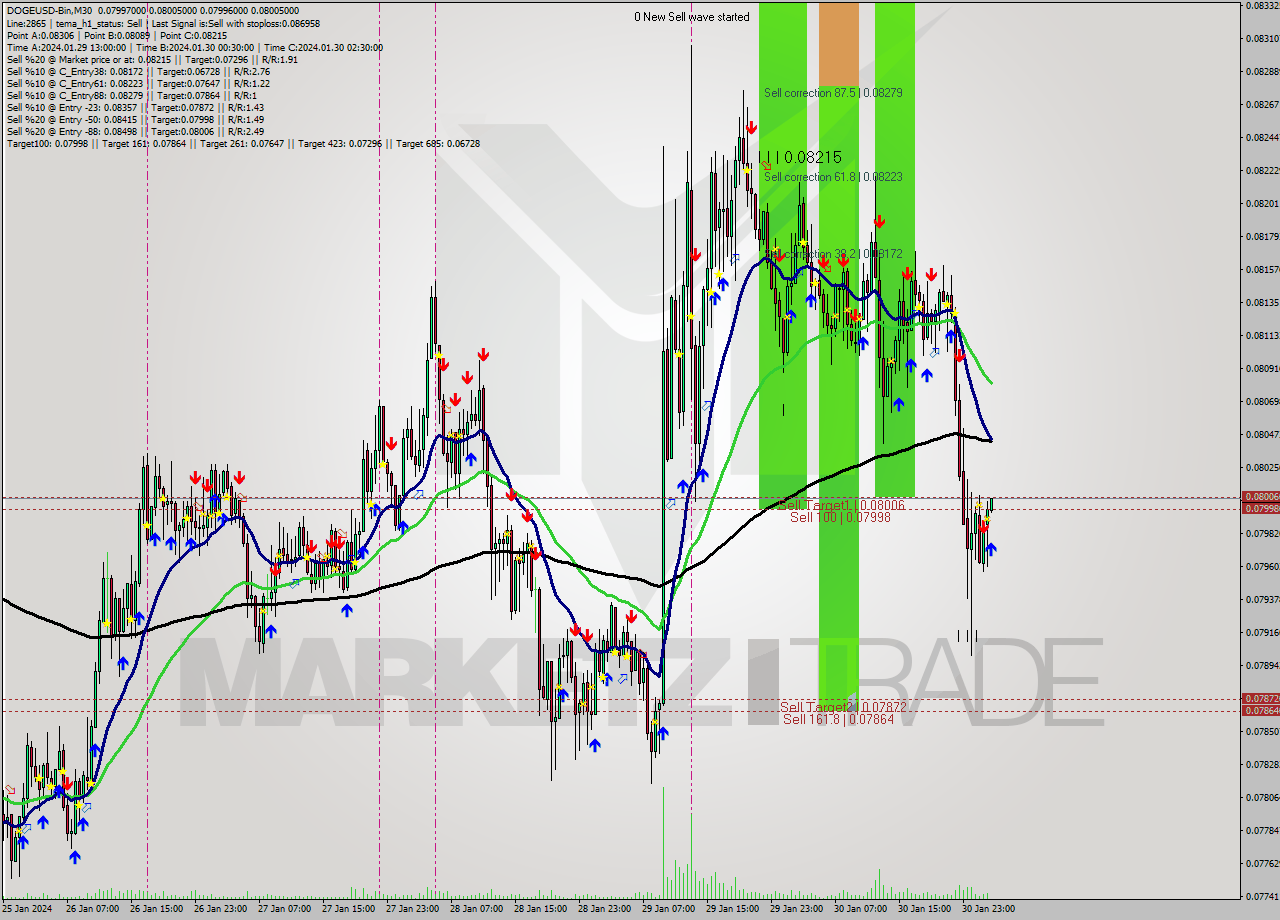Click the '27 Jan 15:00' time label
This screenshot has width=1280, height=920.
[x=347, y=909]
